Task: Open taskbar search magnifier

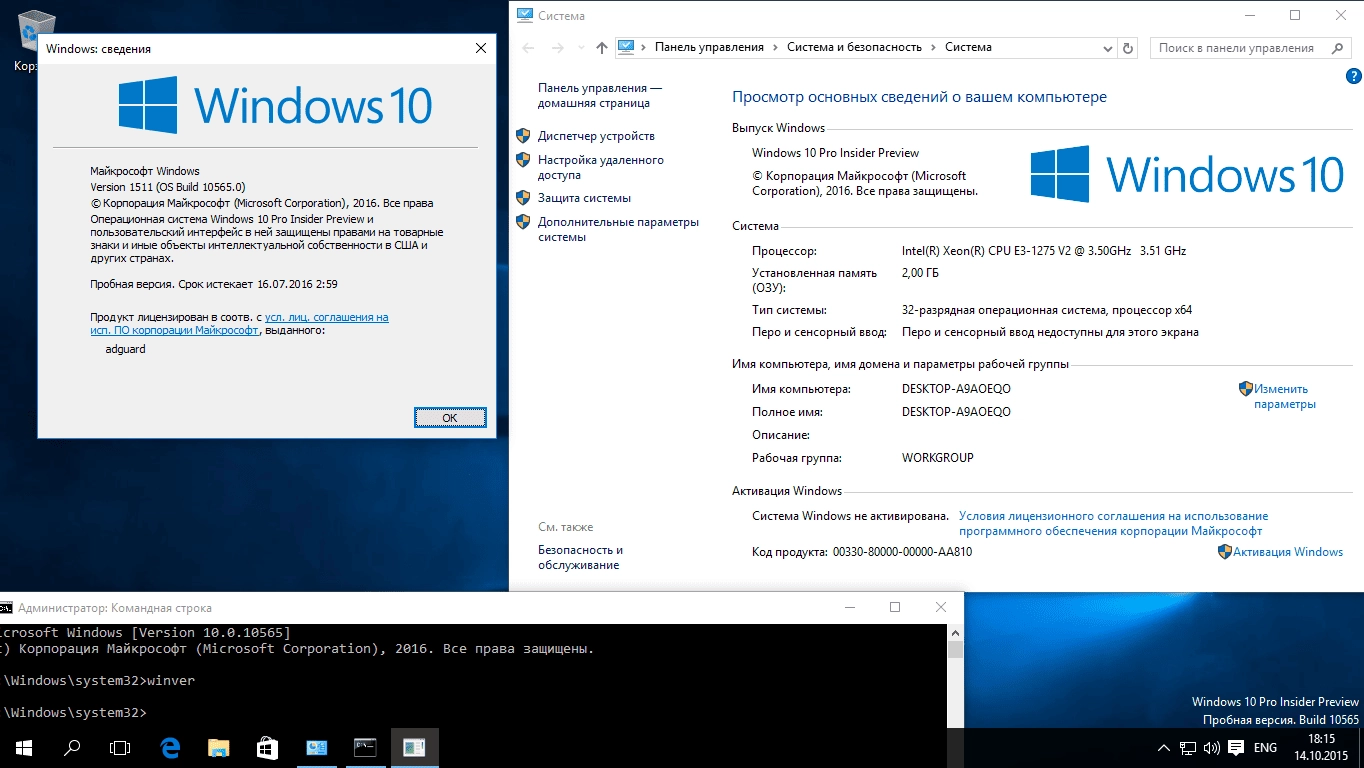Action: point(72,747)
